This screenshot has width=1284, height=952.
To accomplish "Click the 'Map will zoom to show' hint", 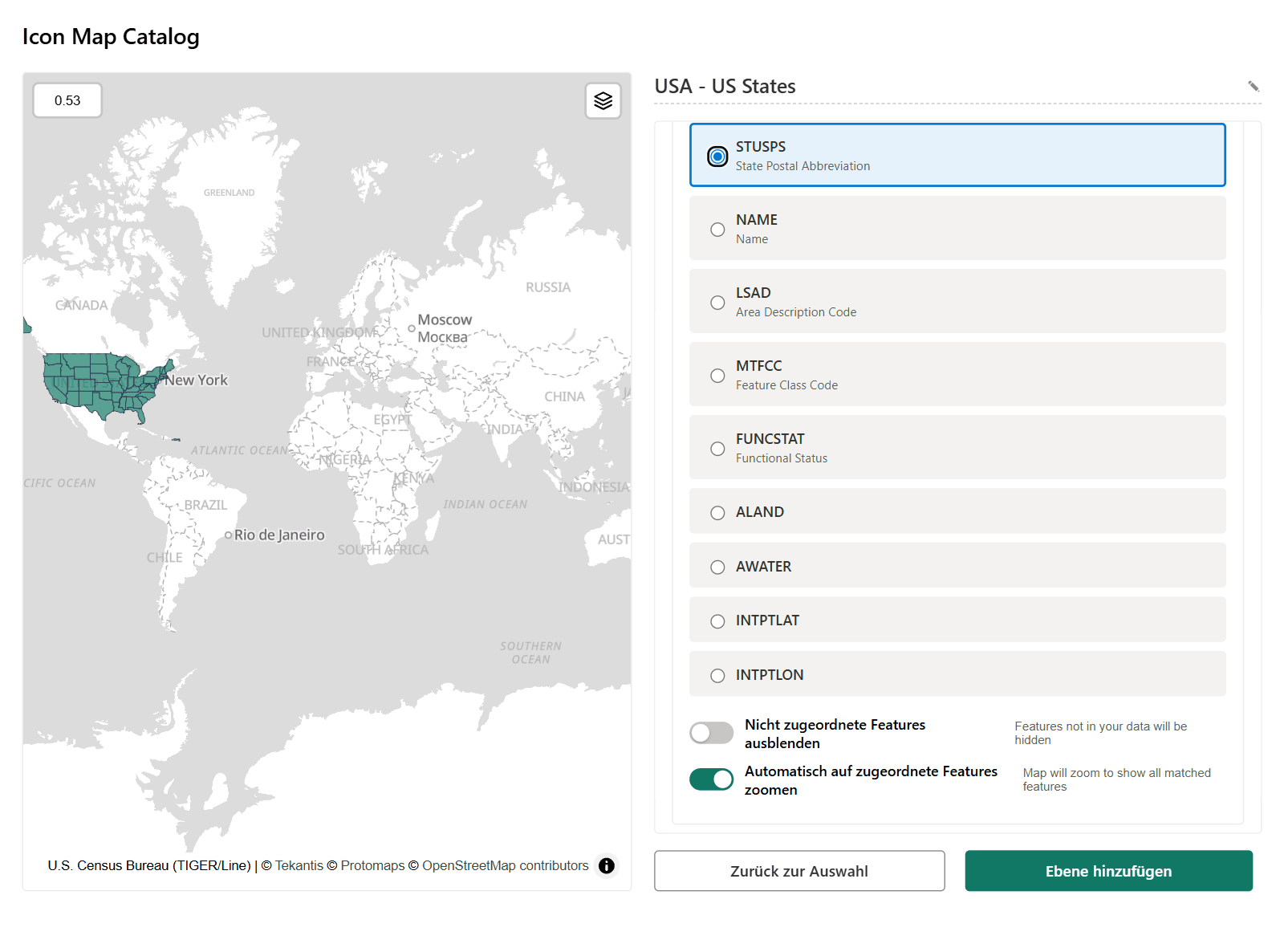I will pos(1116,779).
